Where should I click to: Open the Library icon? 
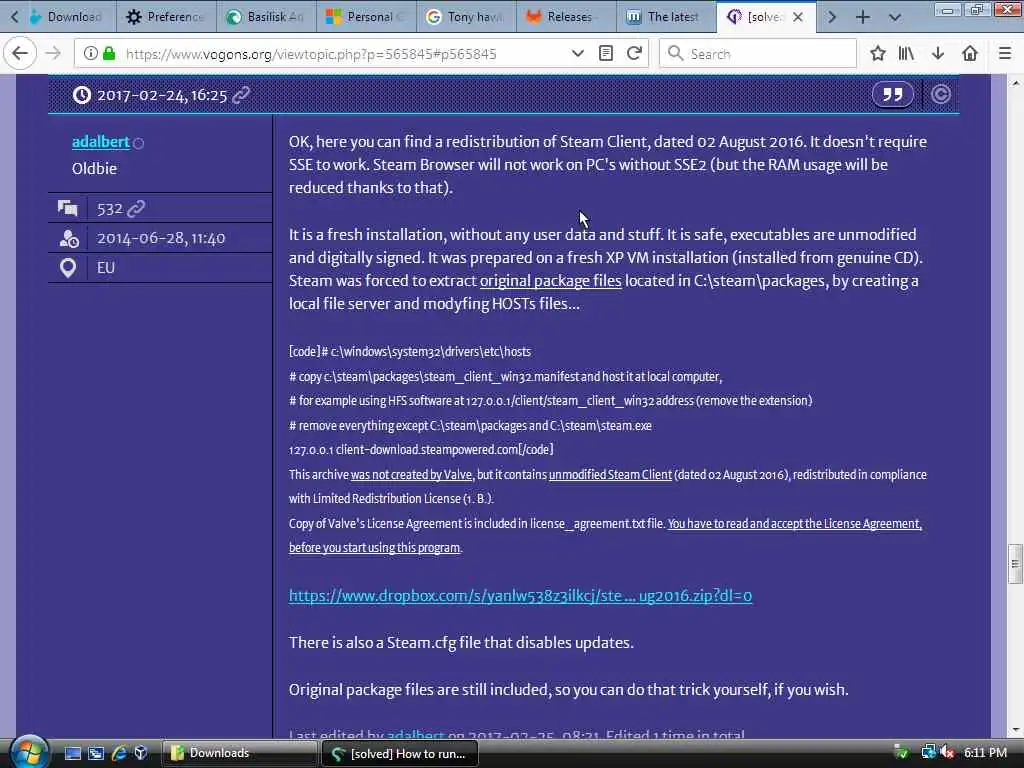(x=906, y=54)
